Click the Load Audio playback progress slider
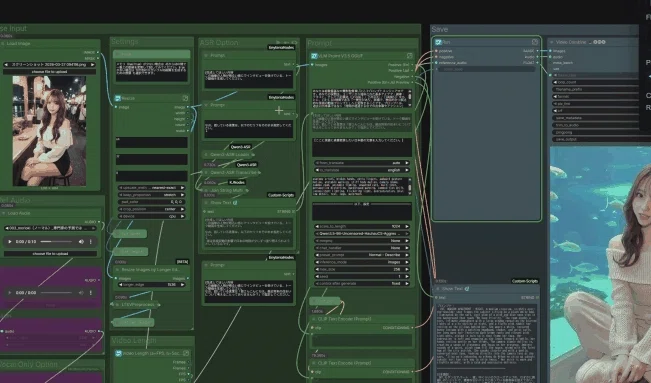The height and width of the screenshot is (383, 651). tap(56, 241)
